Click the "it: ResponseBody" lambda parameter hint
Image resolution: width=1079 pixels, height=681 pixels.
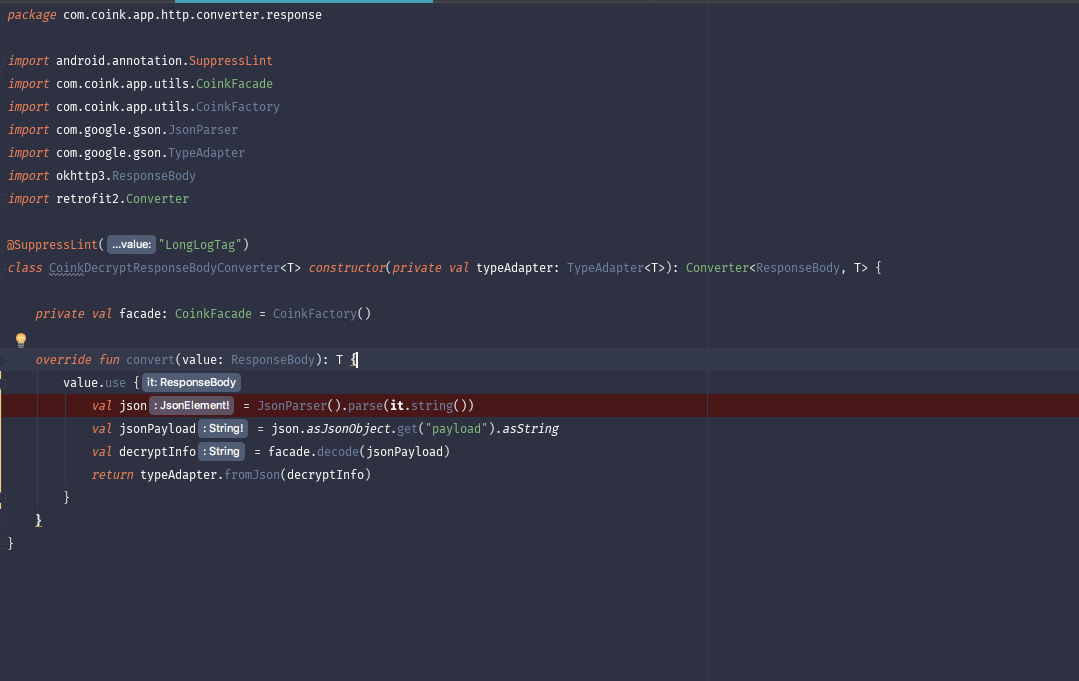[191, 382]
